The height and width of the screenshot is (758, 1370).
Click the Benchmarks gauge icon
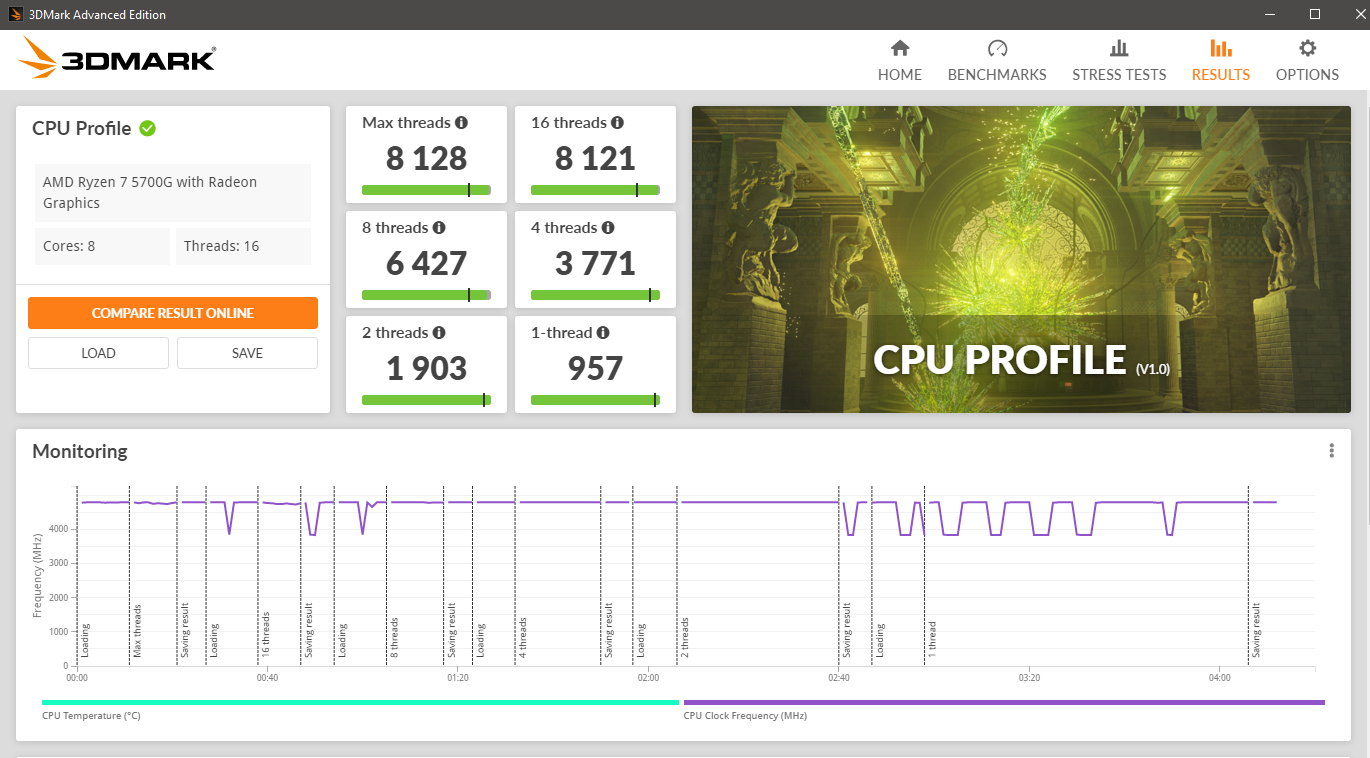pos(997,48)
